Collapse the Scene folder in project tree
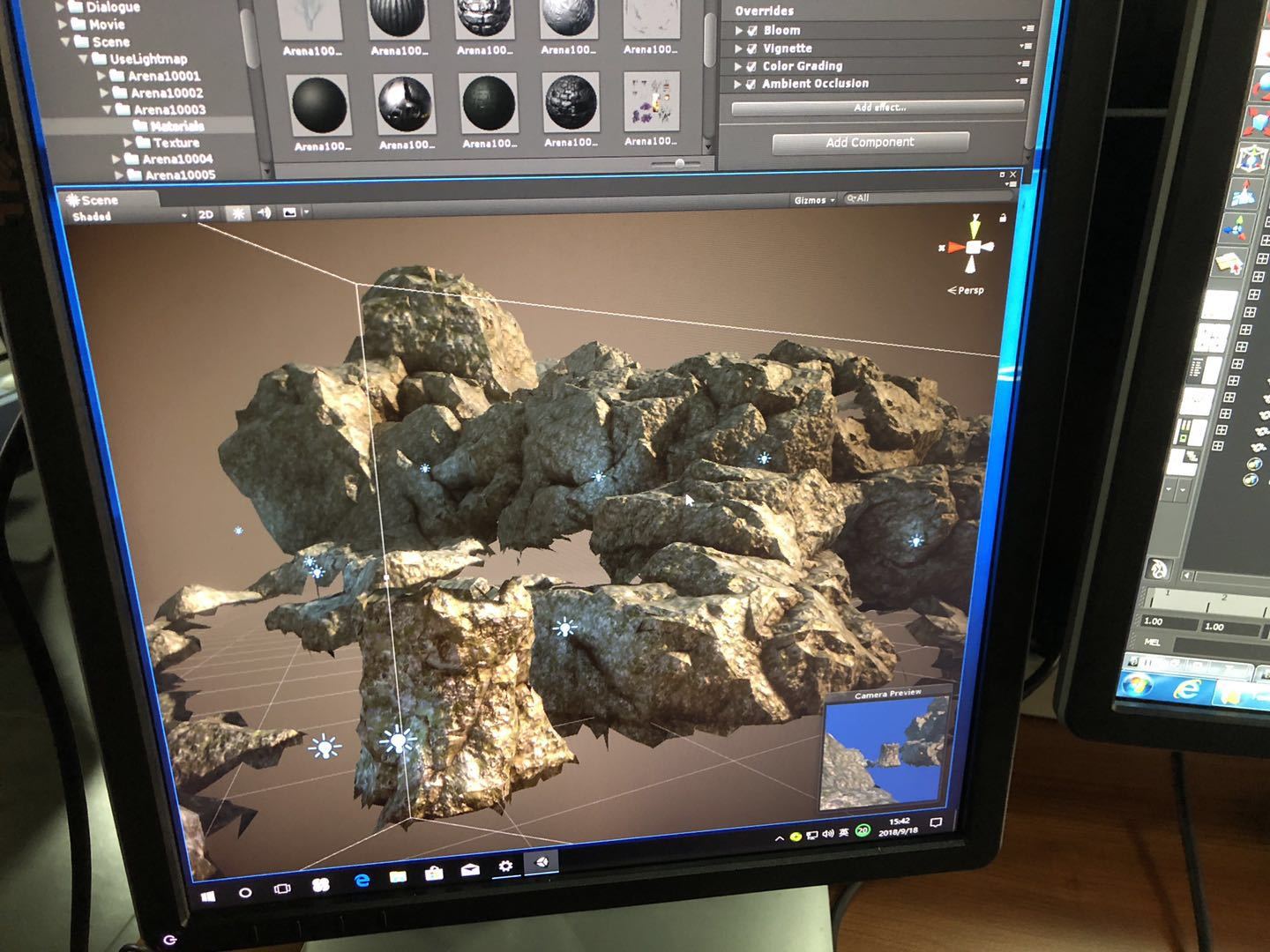Image resolution: width=1270 pixels, height=952 pixels. click(x=65, y=41)
